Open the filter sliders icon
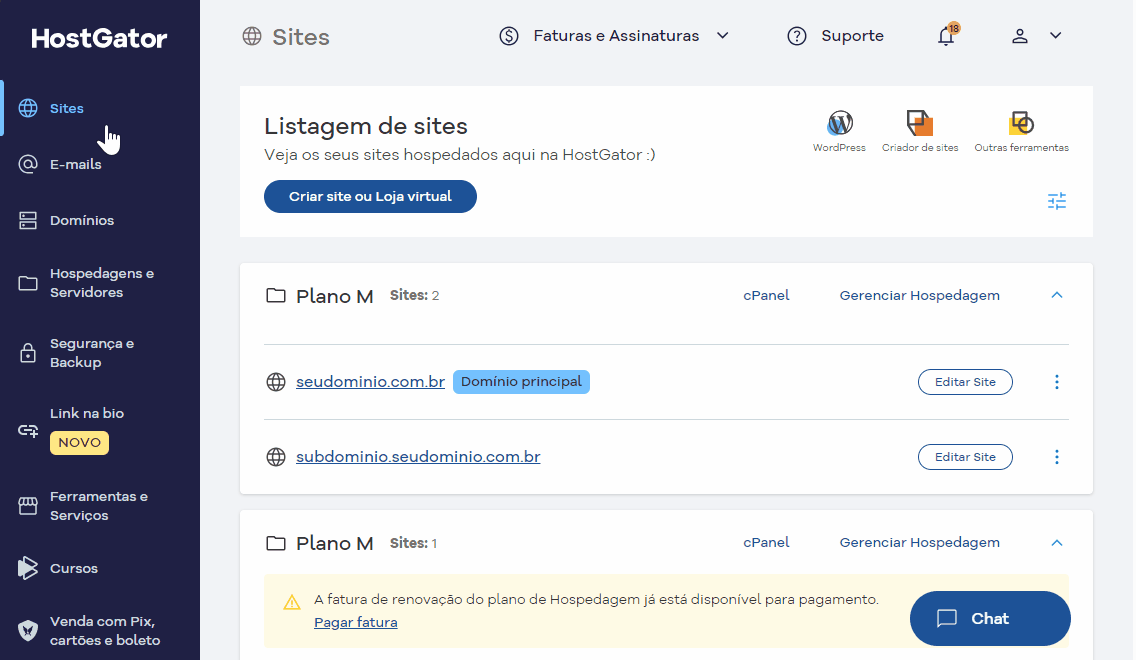 pos(1057,201)
